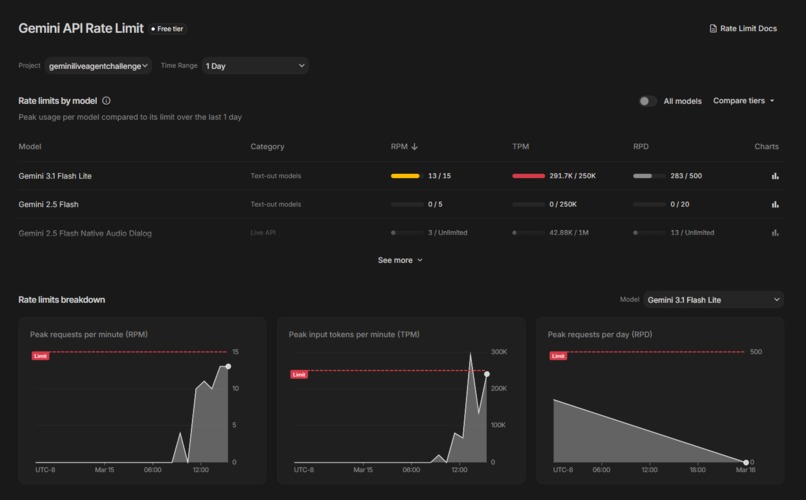The height and width of the screenshot is (500, 806).
Task: Select the Gemini 3.1 Flash Lite row name
Action: [x=55, y=176]
